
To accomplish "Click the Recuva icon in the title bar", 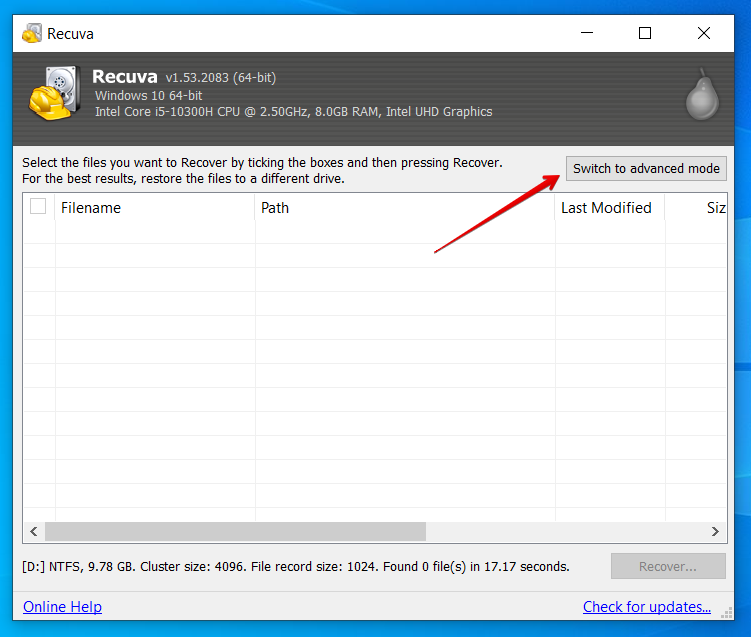I will [x=32, y=33].
